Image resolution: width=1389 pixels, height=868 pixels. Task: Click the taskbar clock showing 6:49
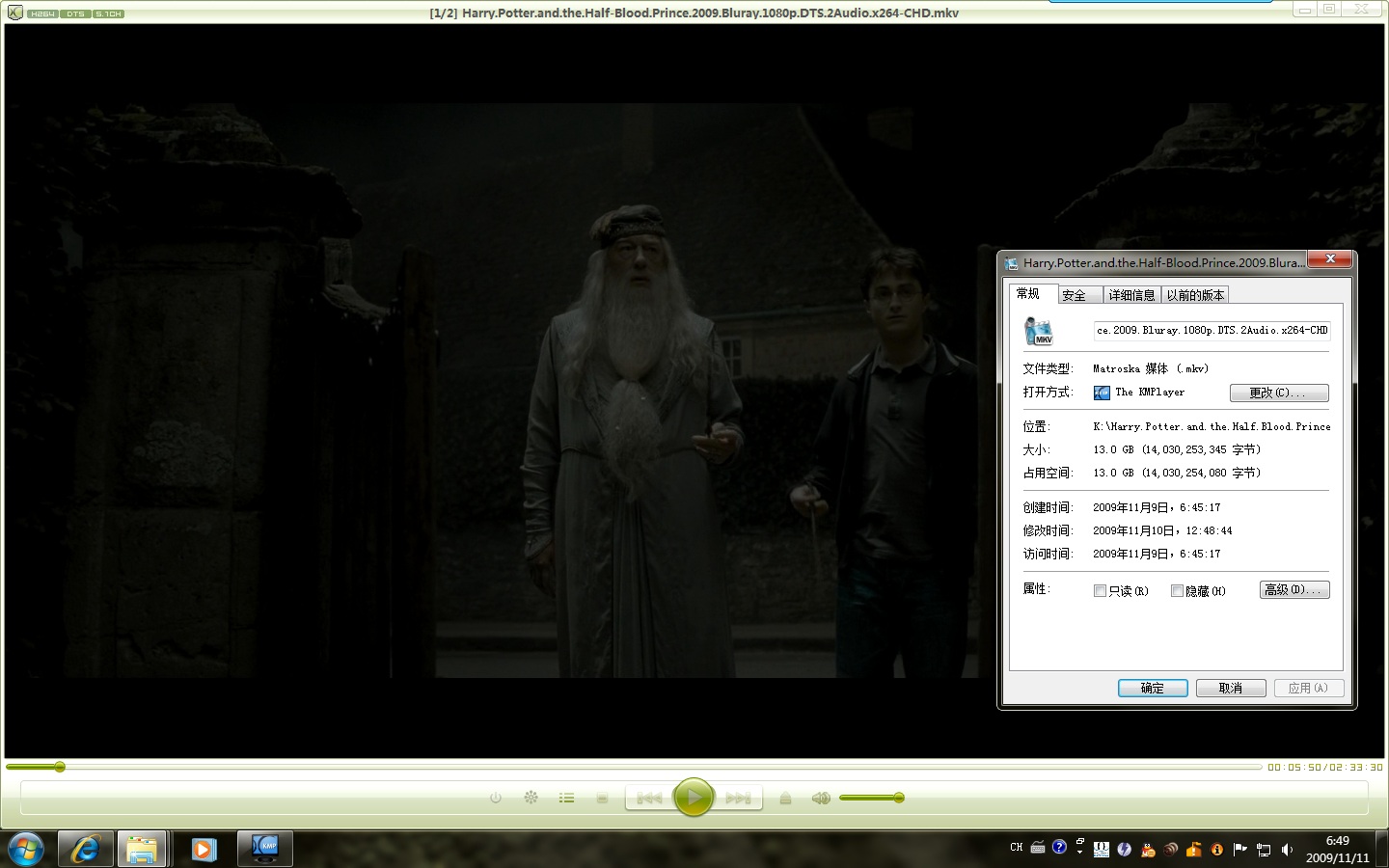(1338, 849)
